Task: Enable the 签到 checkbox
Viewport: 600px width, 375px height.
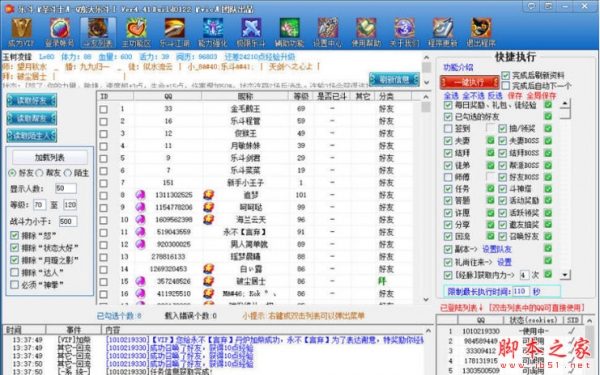Action: (448, 129)
